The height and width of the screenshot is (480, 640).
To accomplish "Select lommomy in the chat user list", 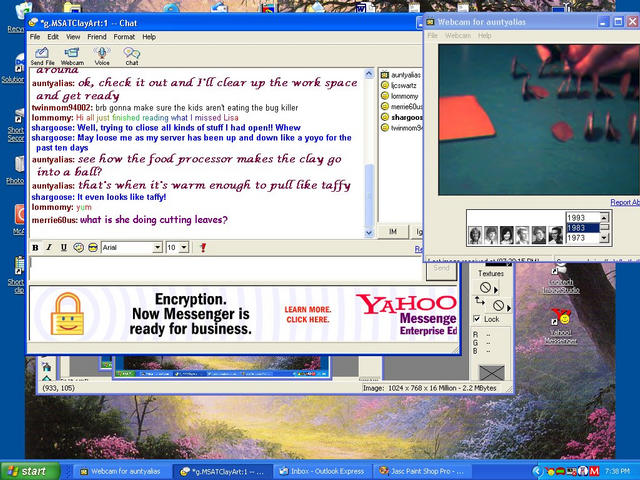I will coord(401,96).
